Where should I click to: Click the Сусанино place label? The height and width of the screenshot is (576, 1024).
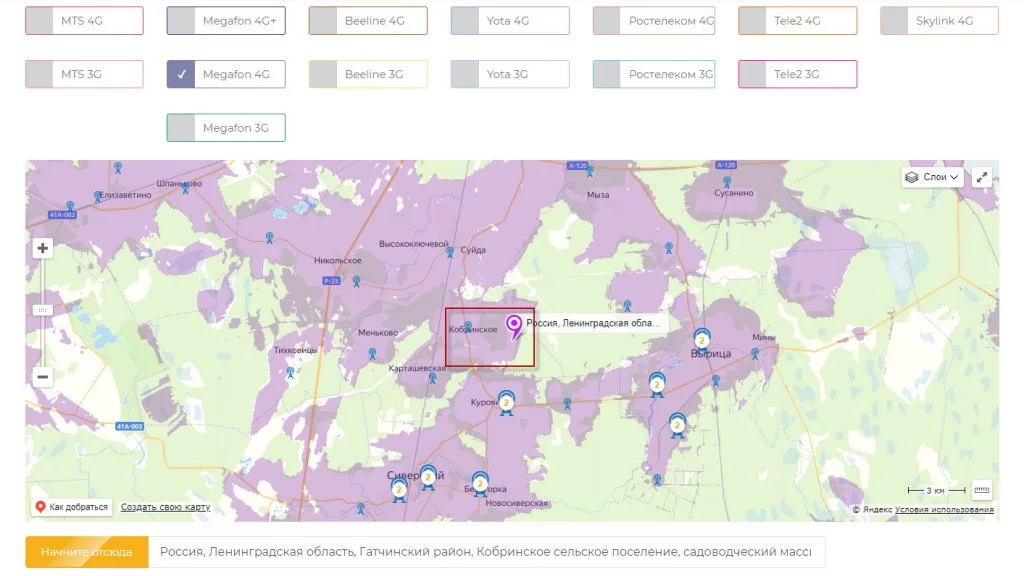tap(734, 193)
